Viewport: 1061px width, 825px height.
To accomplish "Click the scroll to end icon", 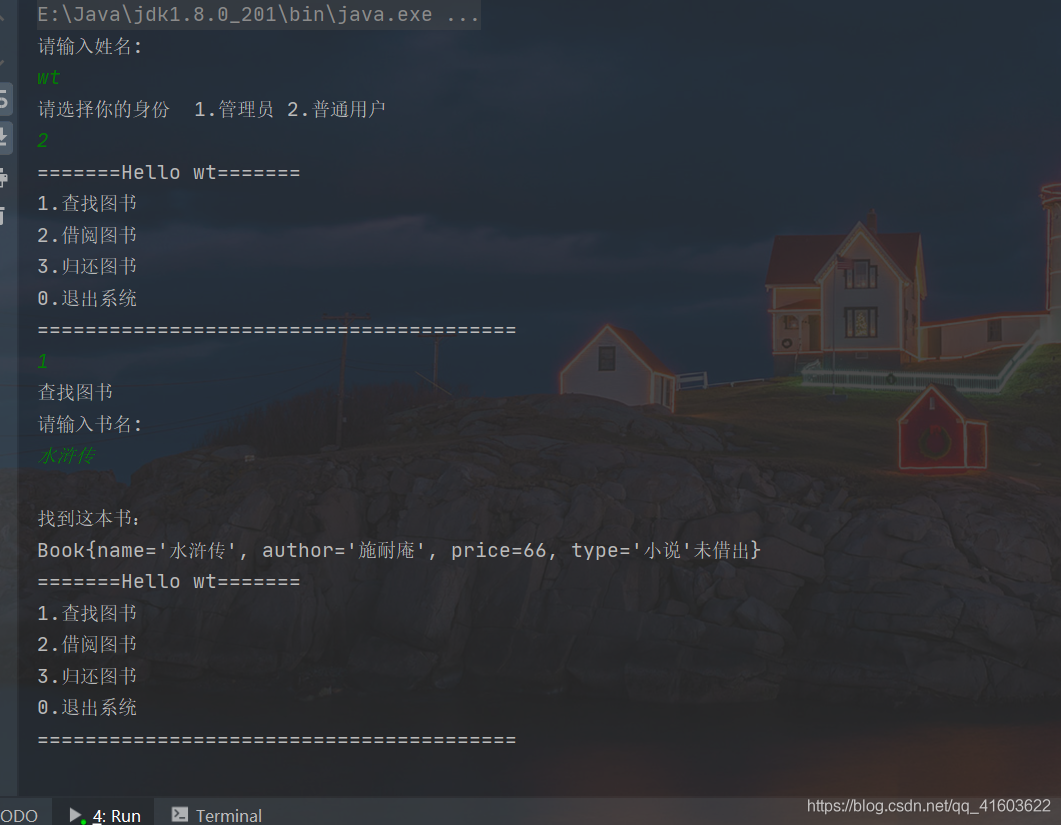I will pyautogui.click(x=3, y=137).
